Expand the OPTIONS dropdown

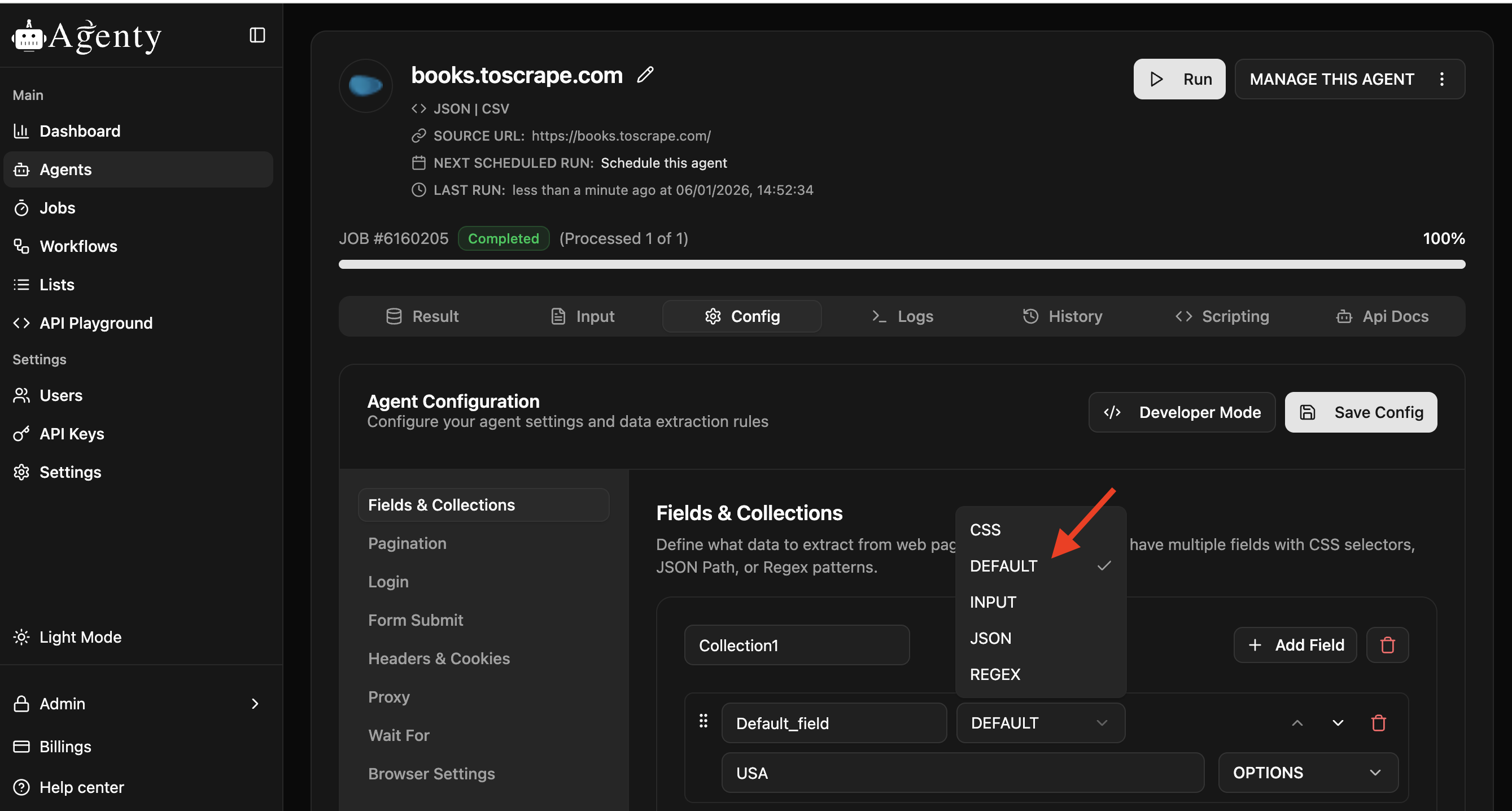(x=1307, y=773)
